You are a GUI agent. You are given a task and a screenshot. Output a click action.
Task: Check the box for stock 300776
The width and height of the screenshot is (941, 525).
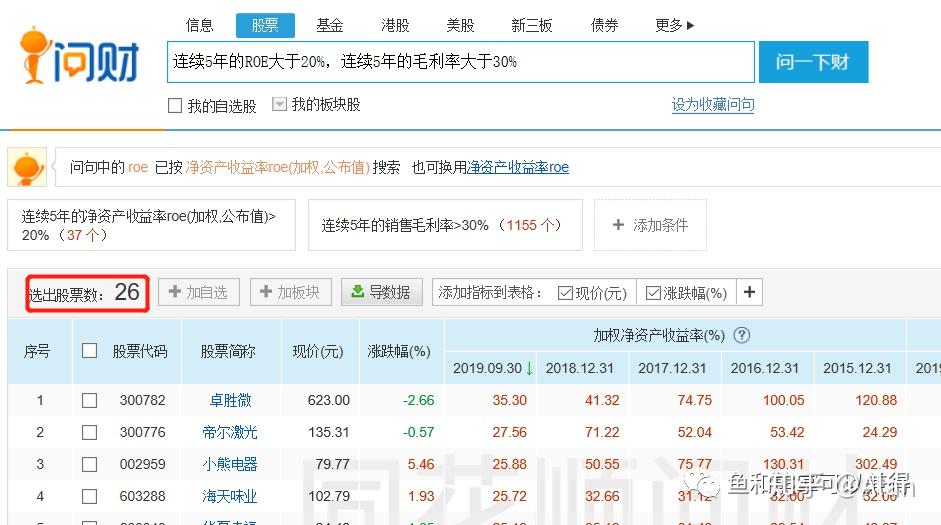pyautogui.click(x=89, y=432)
